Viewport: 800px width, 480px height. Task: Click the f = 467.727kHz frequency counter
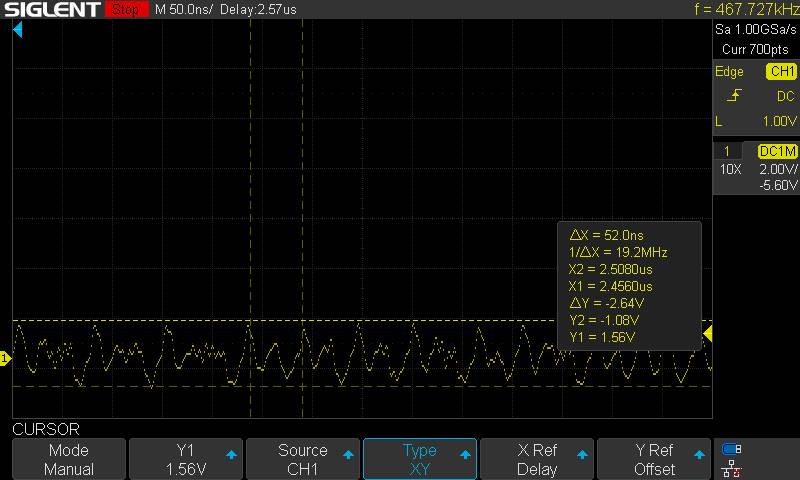pyautogui.click(x=746, y=9)
